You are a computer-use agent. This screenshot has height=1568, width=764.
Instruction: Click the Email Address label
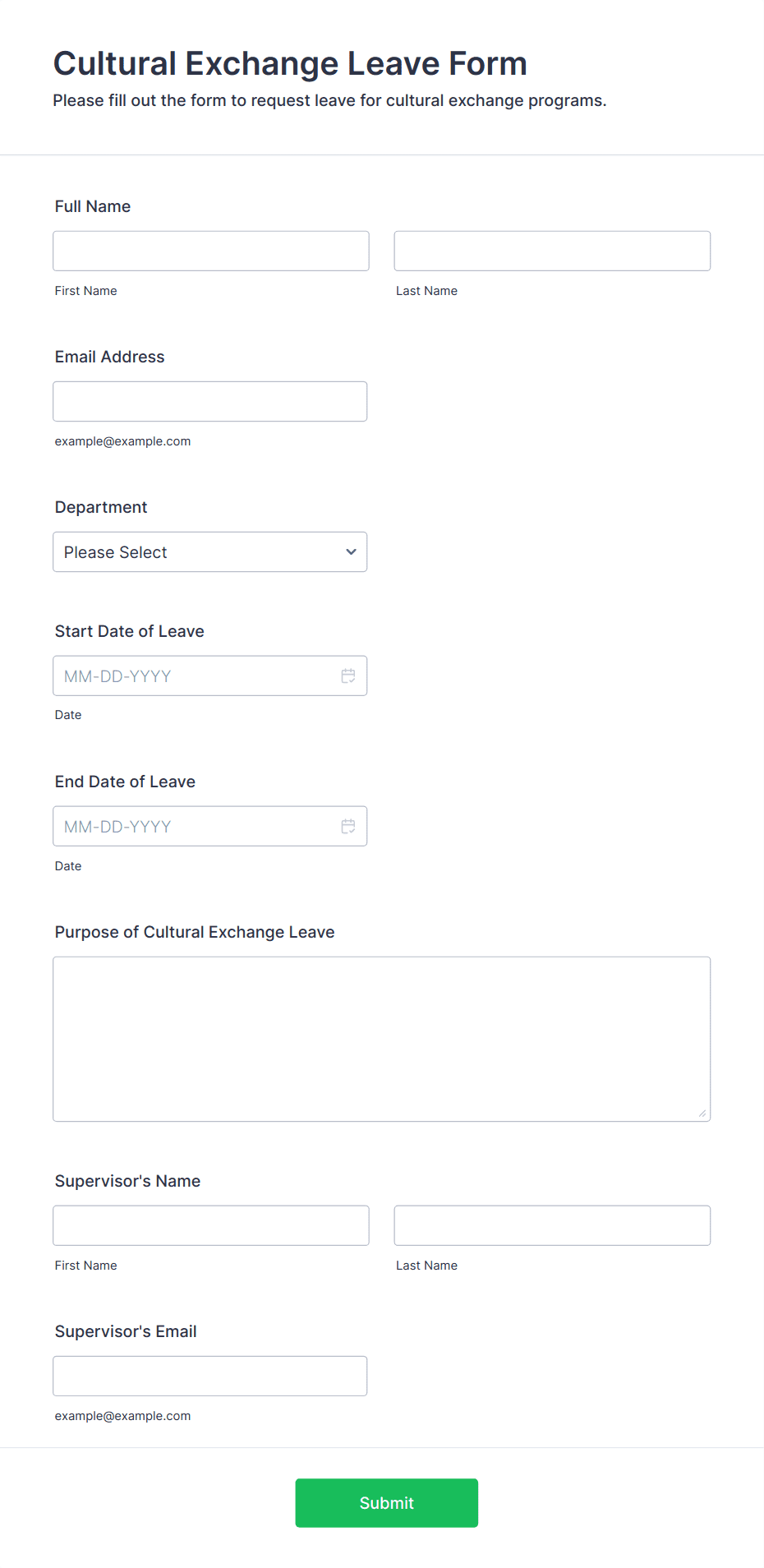click(x=109, y=357)
